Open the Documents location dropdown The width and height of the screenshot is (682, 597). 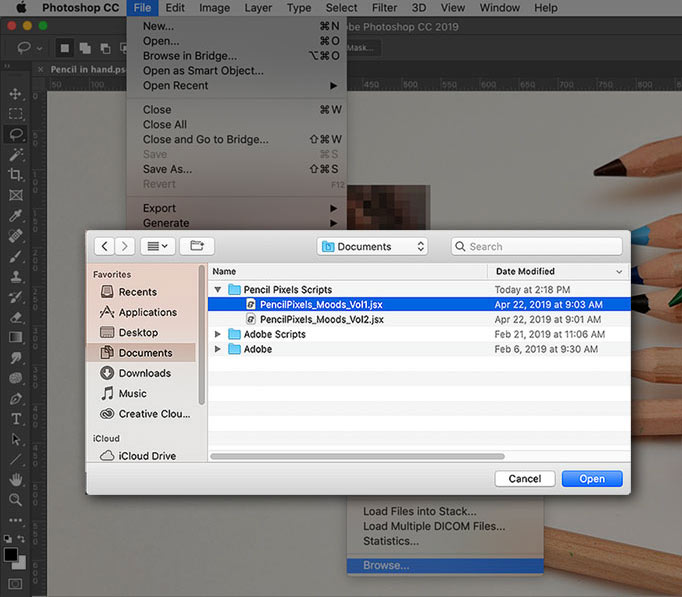tap(372, 247)
